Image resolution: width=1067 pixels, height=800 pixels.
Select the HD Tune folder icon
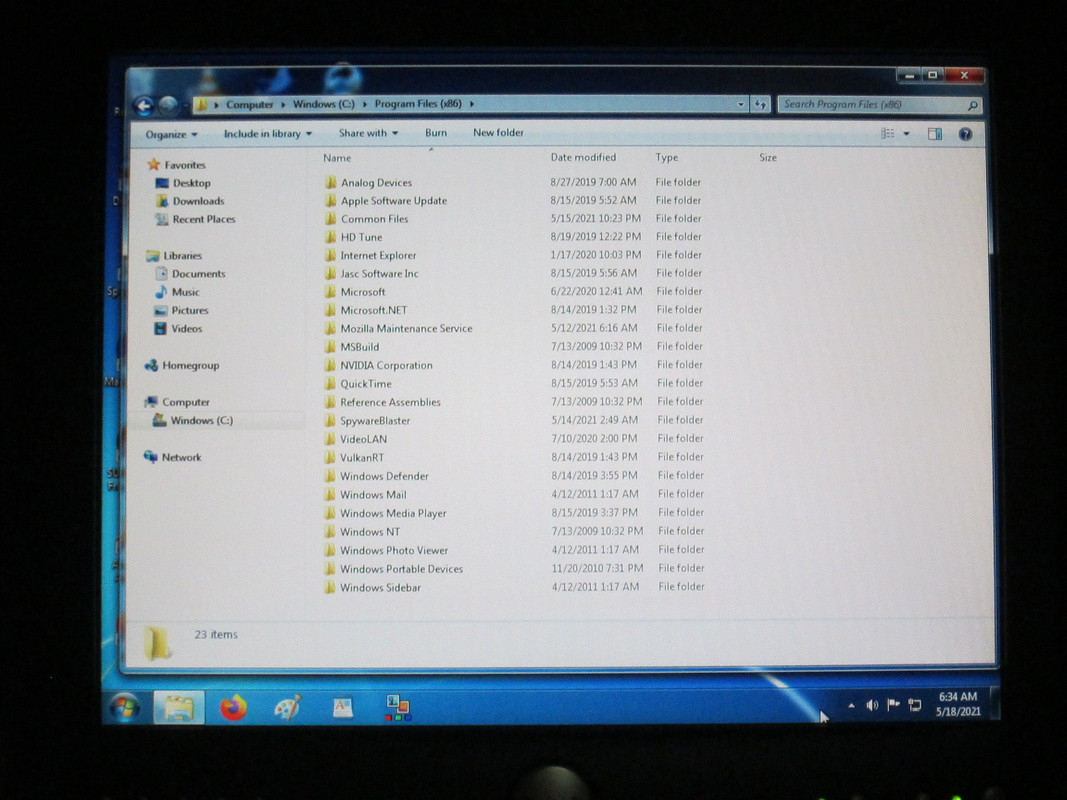tap(331, 237)
